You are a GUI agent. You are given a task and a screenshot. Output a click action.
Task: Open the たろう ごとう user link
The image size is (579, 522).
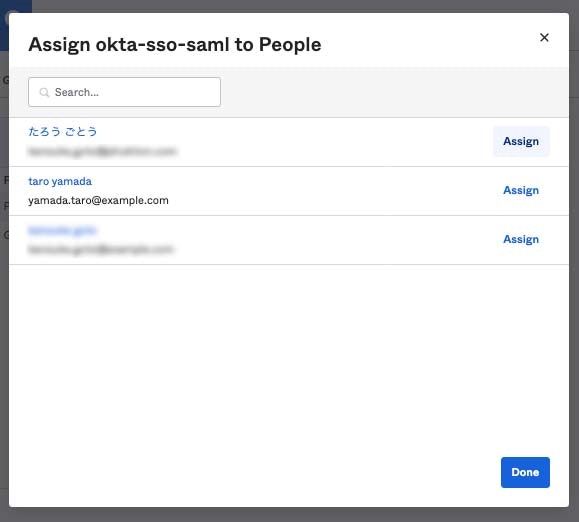[x=62, y=131]
